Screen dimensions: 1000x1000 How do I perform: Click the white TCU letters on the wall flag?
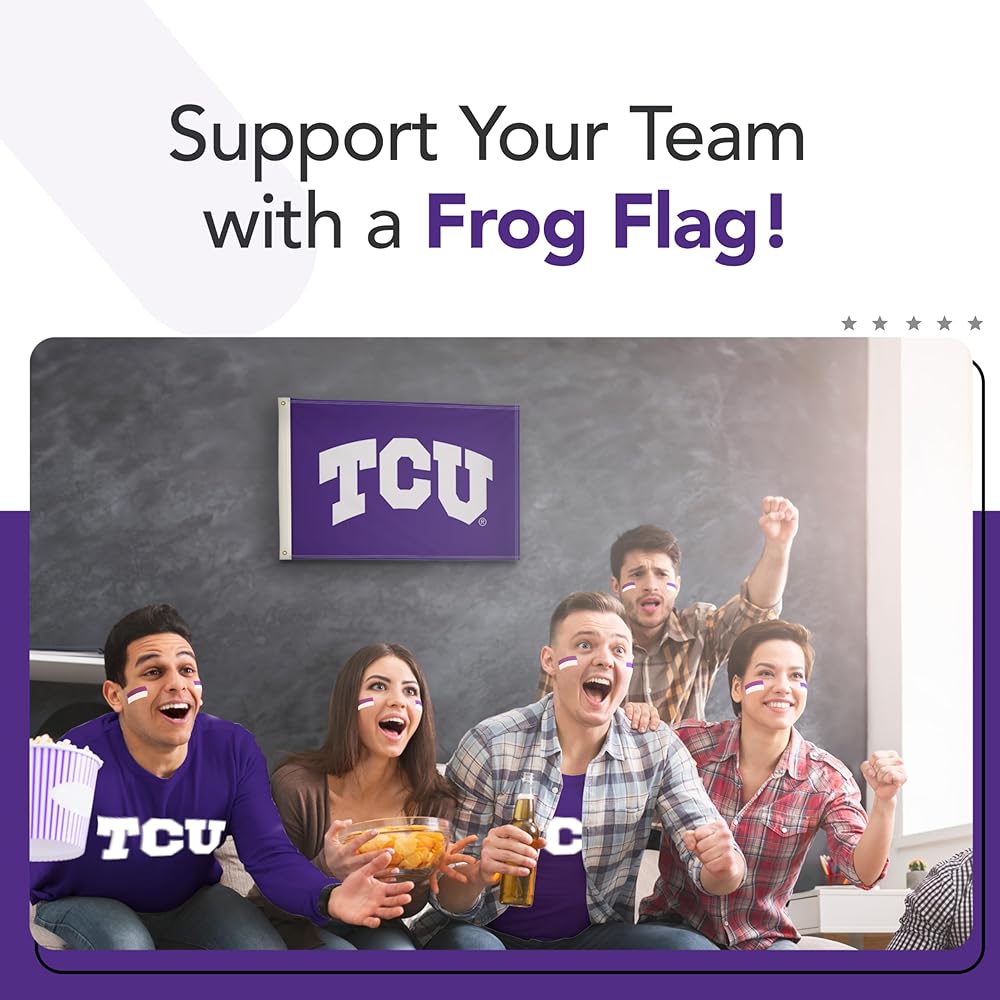pos(406,481)
